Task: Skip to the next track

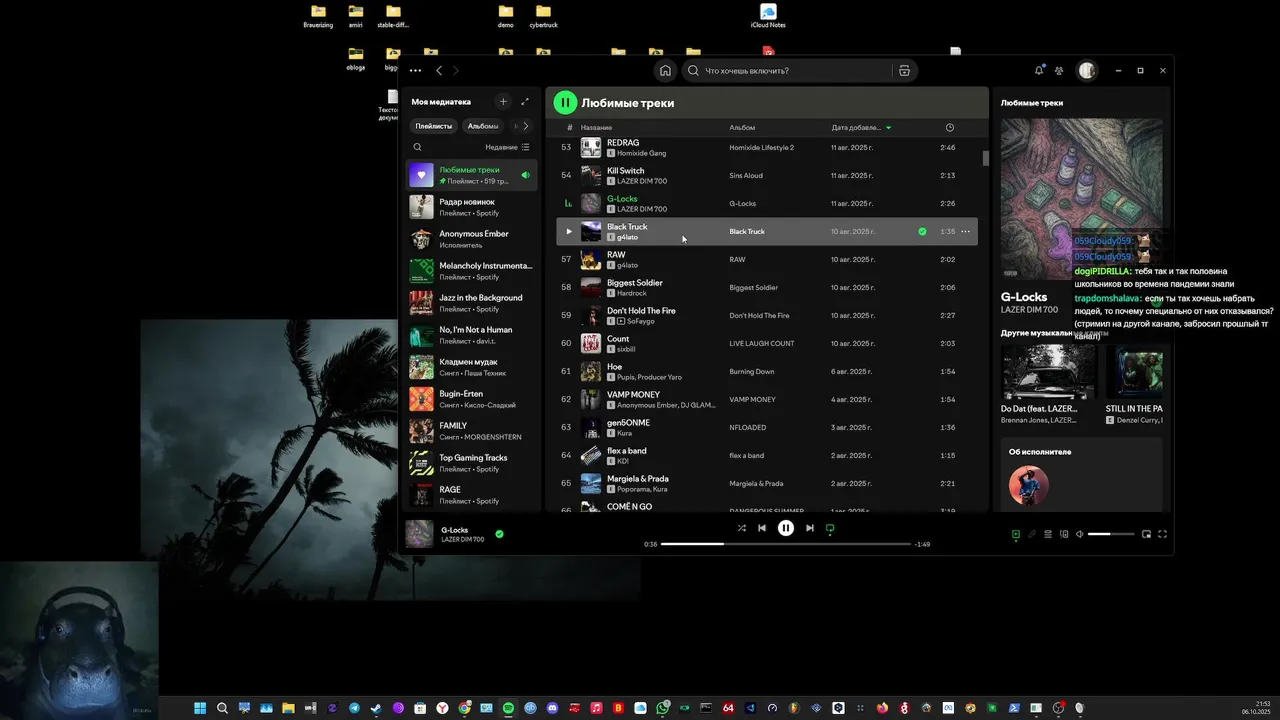Action: [810, 528]
